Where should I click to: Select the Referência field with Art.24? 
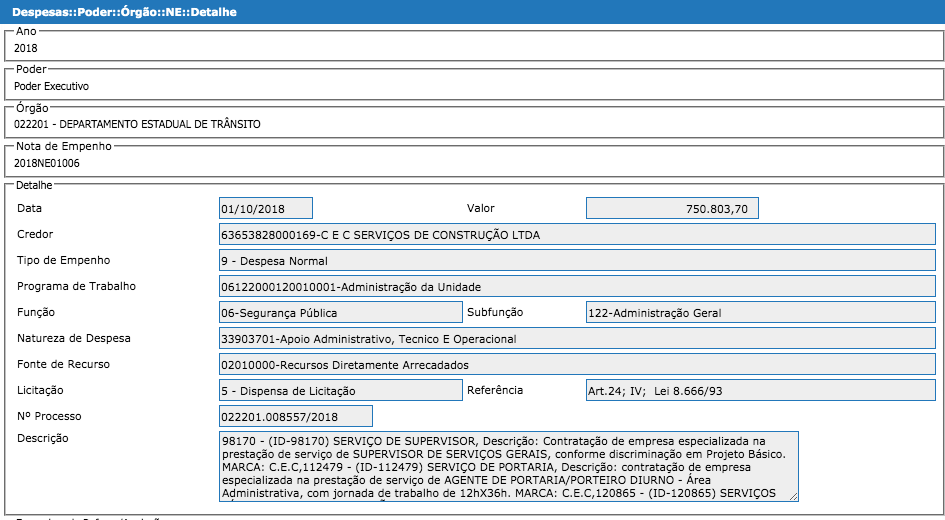[x=760, y=391]
